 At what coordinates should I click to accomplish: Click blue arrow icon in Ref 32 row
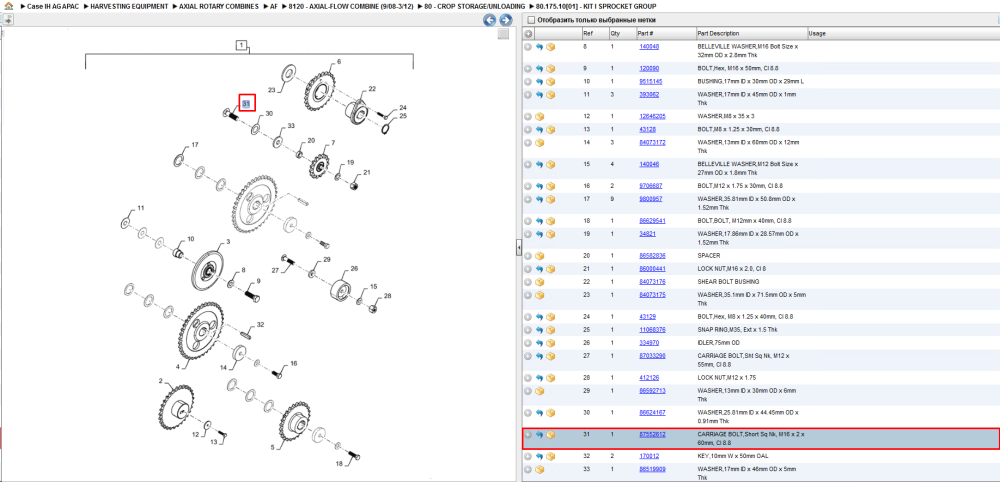pyautogui.click(x=540, y=456)
